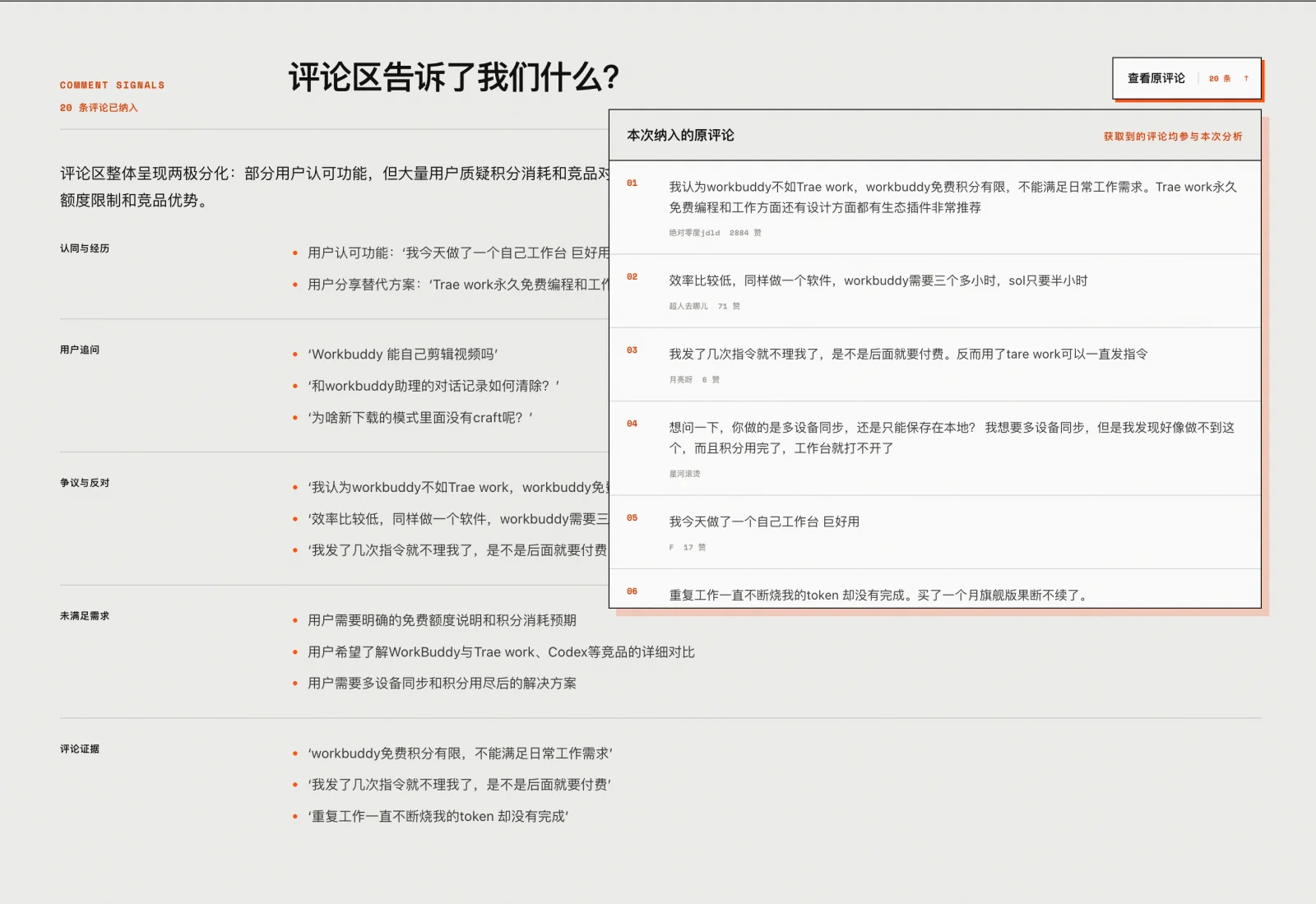Viewport: 1316px width, 904px height.
Task: Click section label 未满足需求
Action: click(x=85, y=616)
